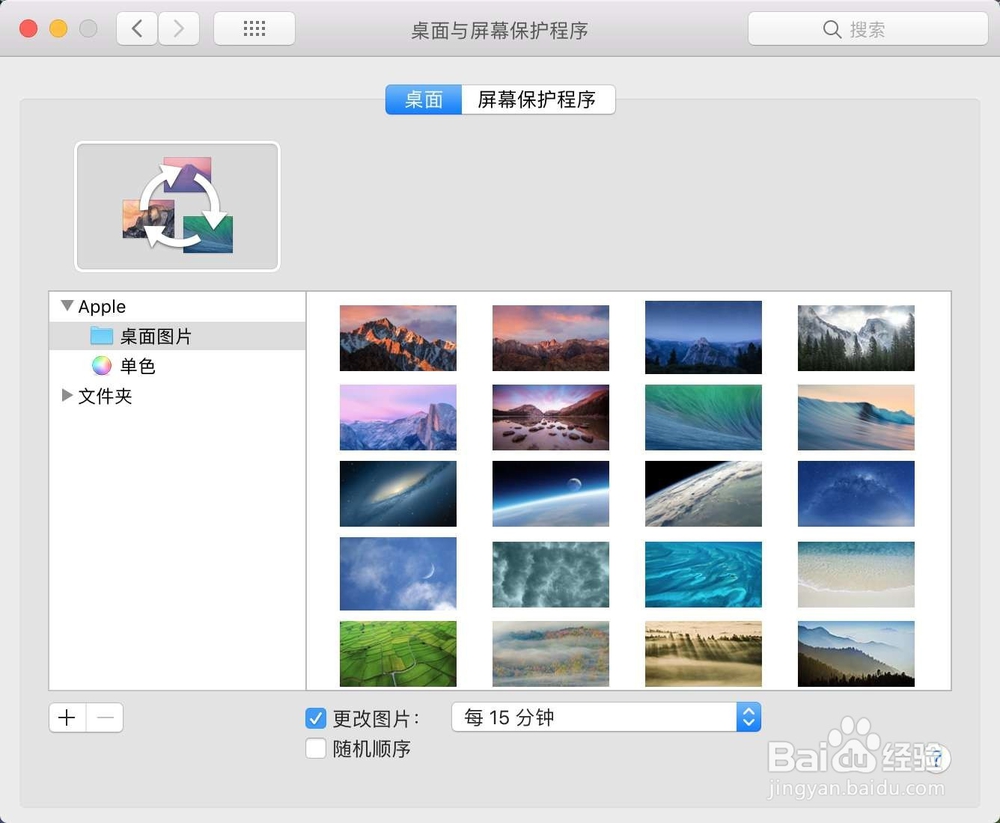This screenshot has width=1000, height=823.
Task: Enable the 随机顺序 checkbox
Action: click(316, 748)
